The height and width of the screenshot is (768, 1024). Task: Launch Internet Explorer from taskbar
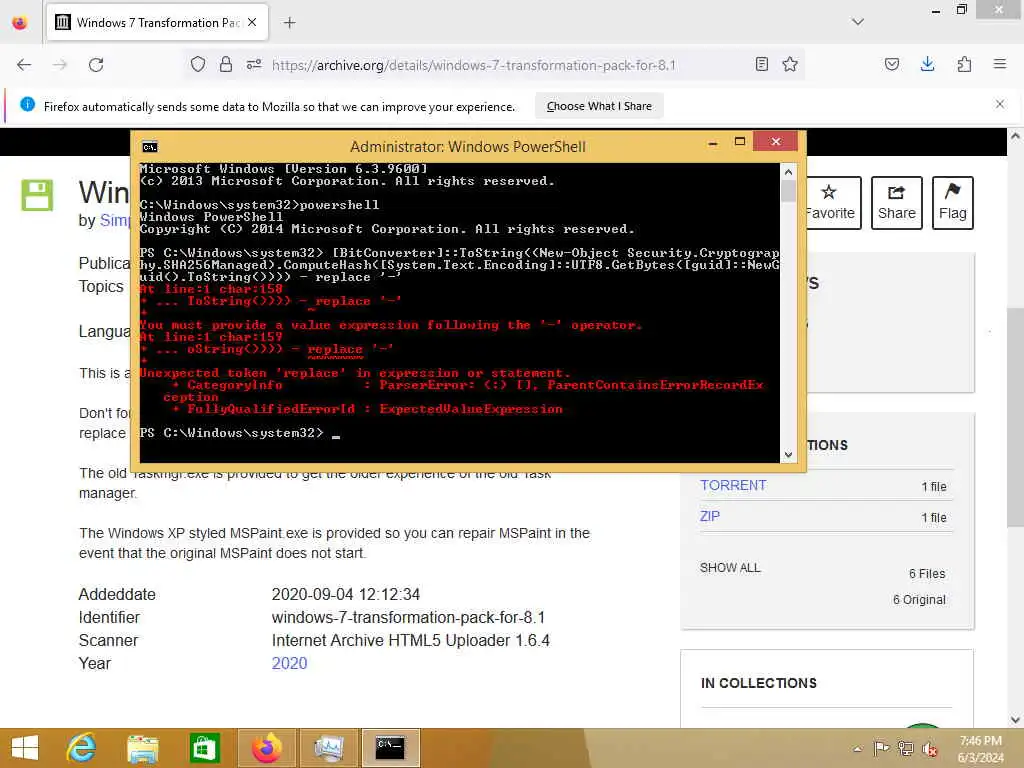point(82,748)
